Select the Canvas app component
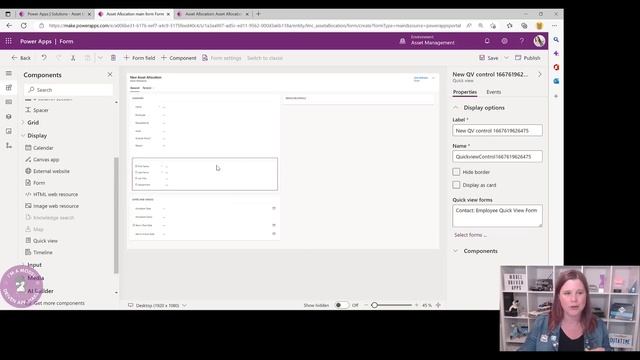The height and width of the screenshot is (360, 640). 42,160
